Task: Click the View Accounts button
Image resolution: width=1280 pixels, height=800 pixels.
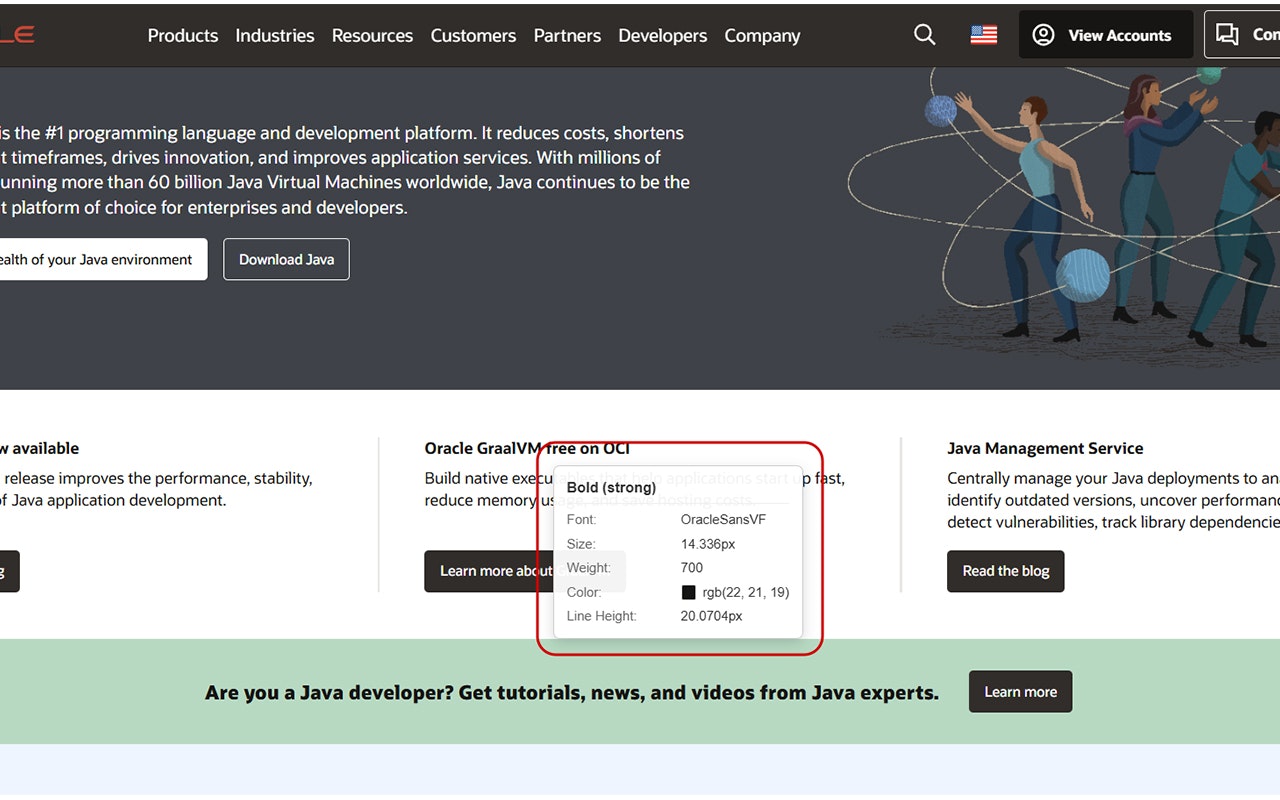Action: tap(1106, 35)
